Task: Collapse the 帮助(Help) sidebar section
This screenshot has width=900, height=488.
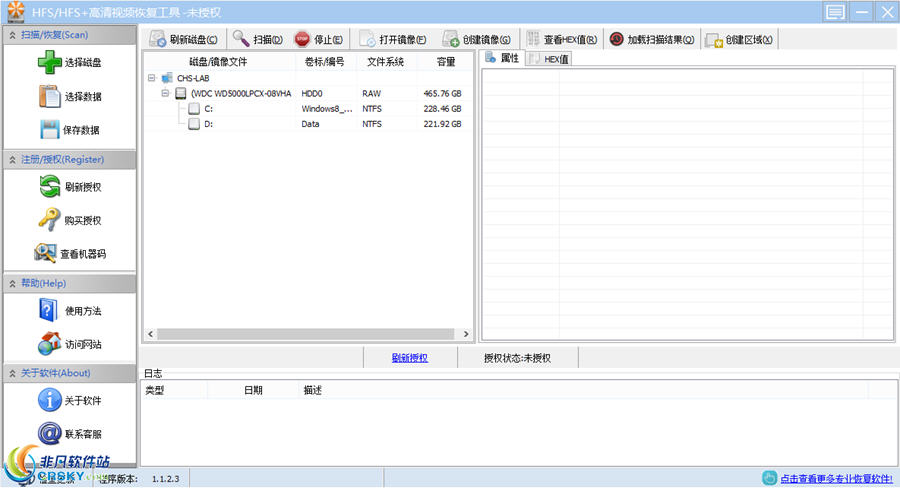Action: pyautogui.click(x=12, y=283)
